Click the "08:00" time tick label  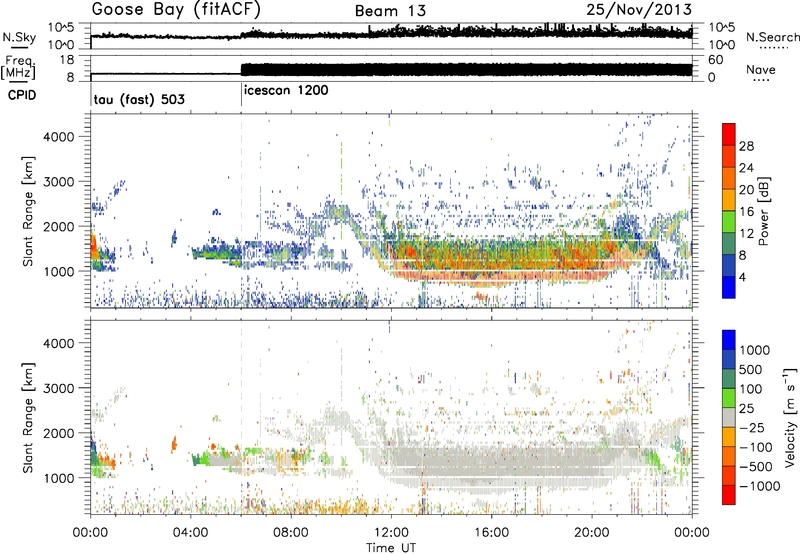(x=291, y=533)
